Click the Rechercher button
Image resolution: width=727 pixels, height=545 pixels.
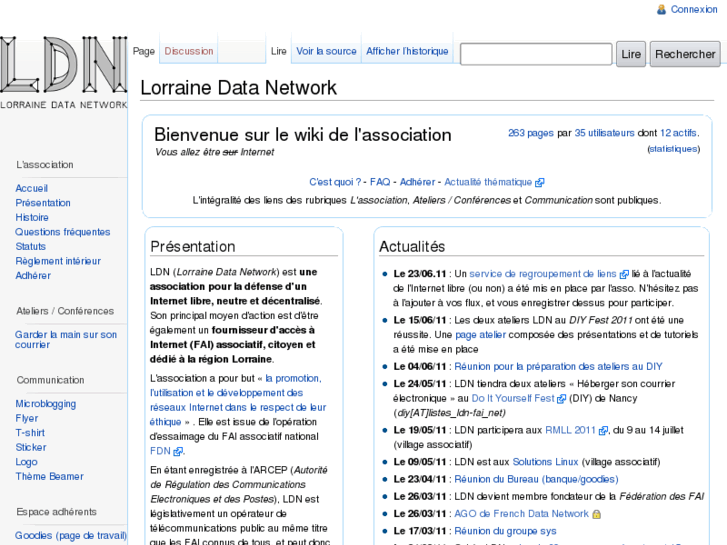(685, 54)
